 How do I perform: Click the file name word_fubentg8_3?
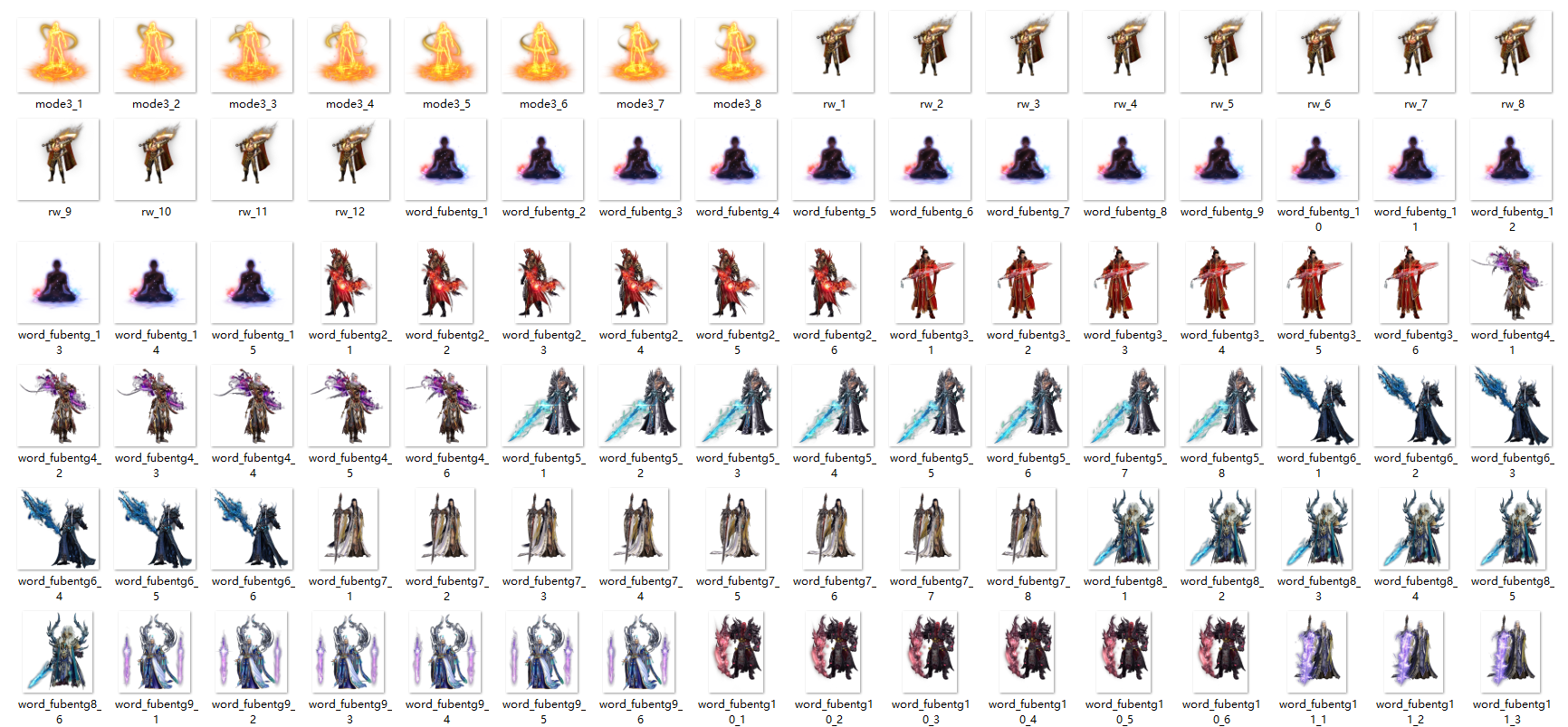click(1318, 588)
